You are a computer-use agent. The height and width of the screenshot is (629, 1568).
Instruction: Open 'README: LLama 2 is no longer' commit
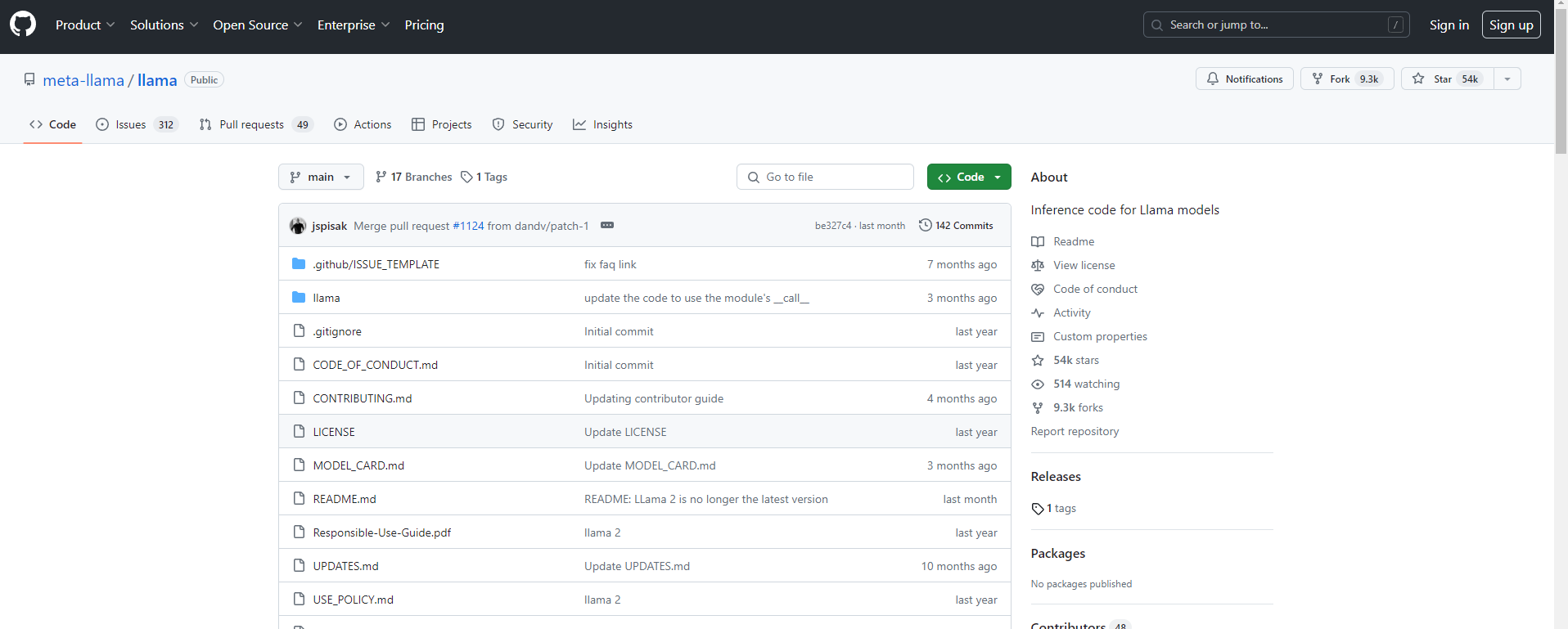click(x=706, y=499)
